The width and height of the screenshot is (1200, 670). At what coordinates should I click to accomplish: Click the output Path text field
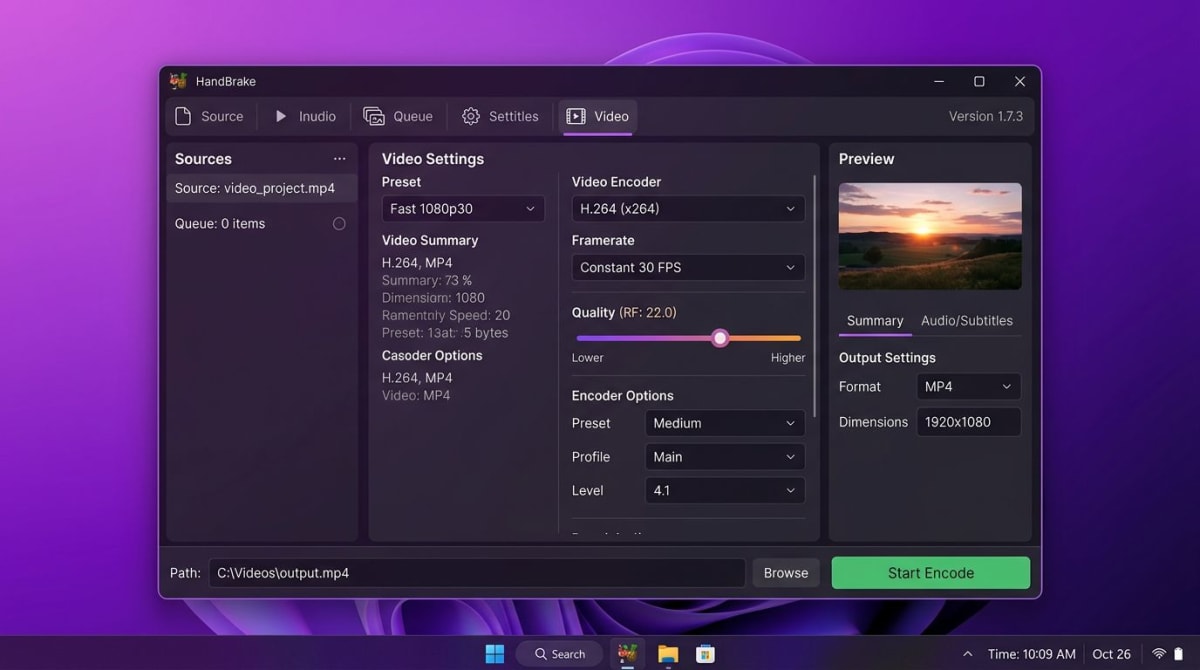[477, 573]
